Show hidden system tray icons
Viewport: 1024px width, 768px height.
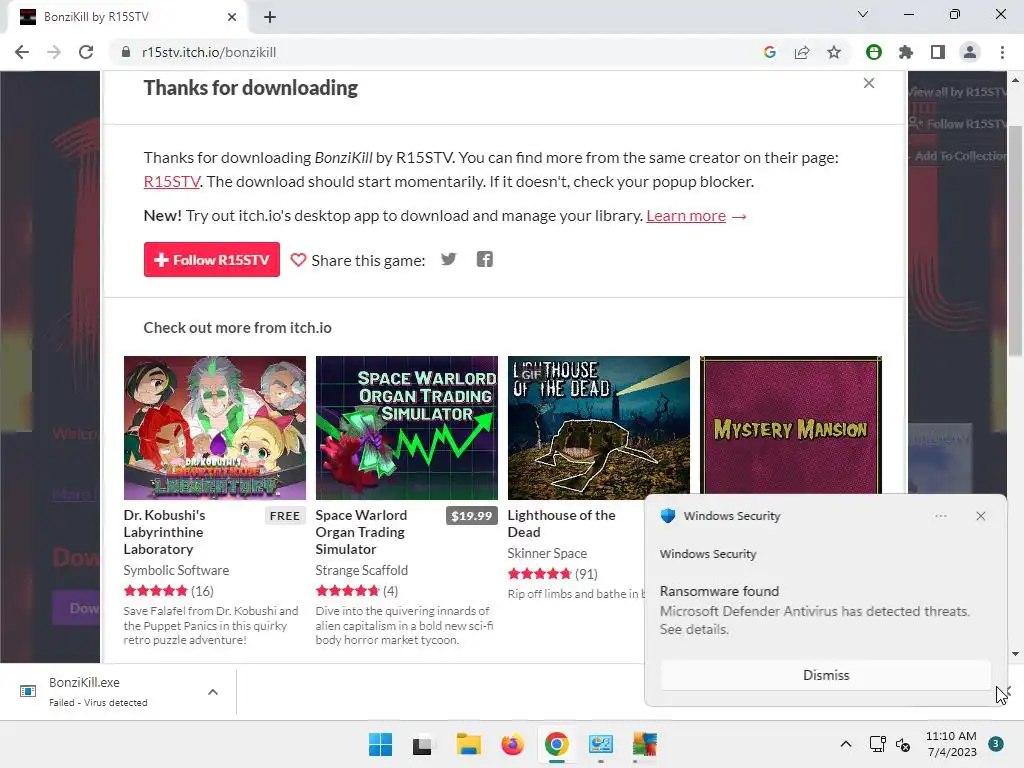click(846, 744)
